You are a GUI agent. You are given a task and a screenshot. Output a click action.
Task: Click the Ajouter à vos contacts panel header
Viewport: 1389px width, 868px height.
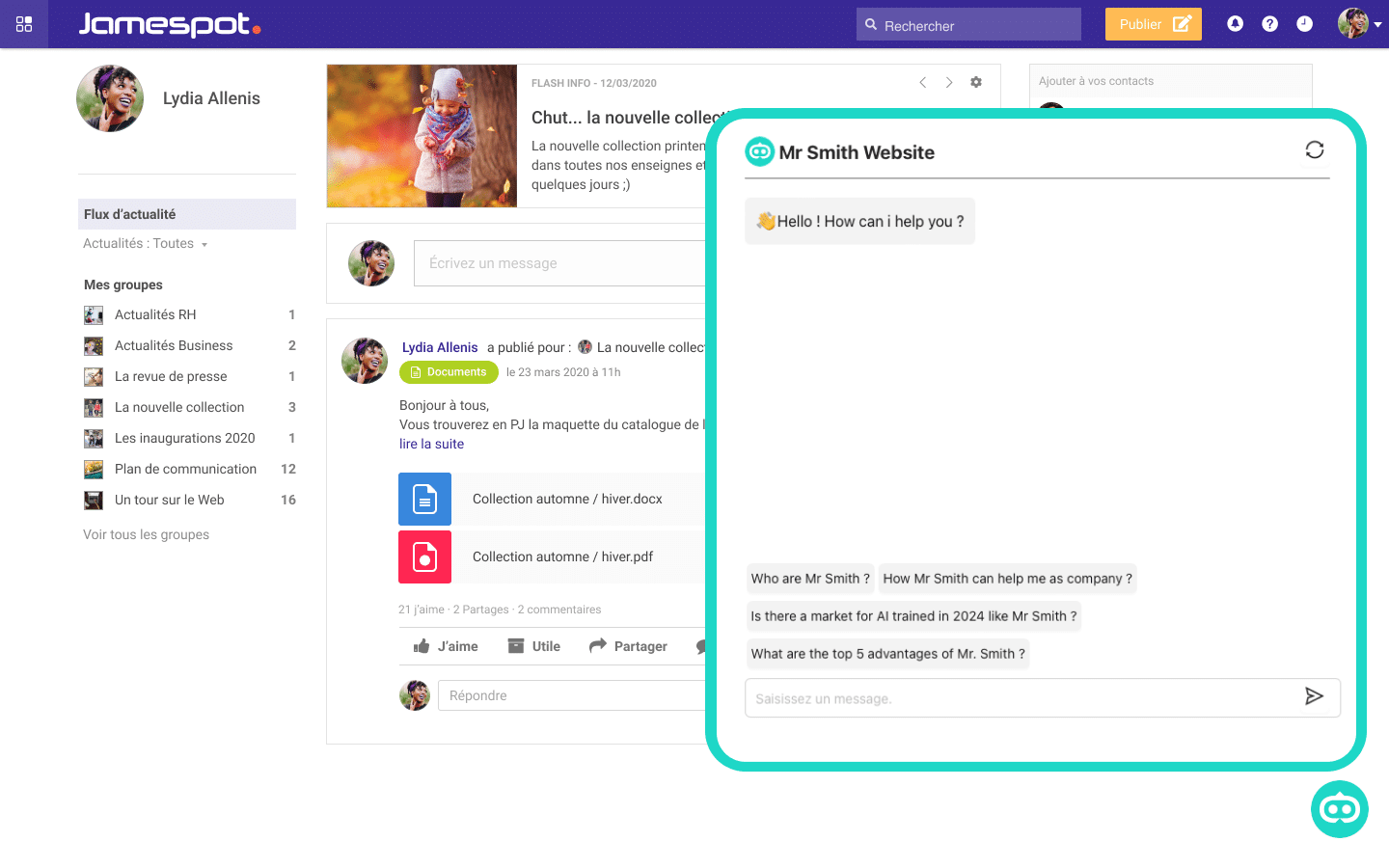(1171, 81)
